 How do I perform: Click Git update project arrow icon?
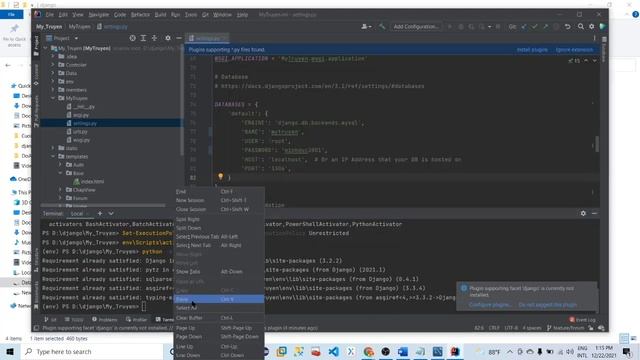coord(524,27)
